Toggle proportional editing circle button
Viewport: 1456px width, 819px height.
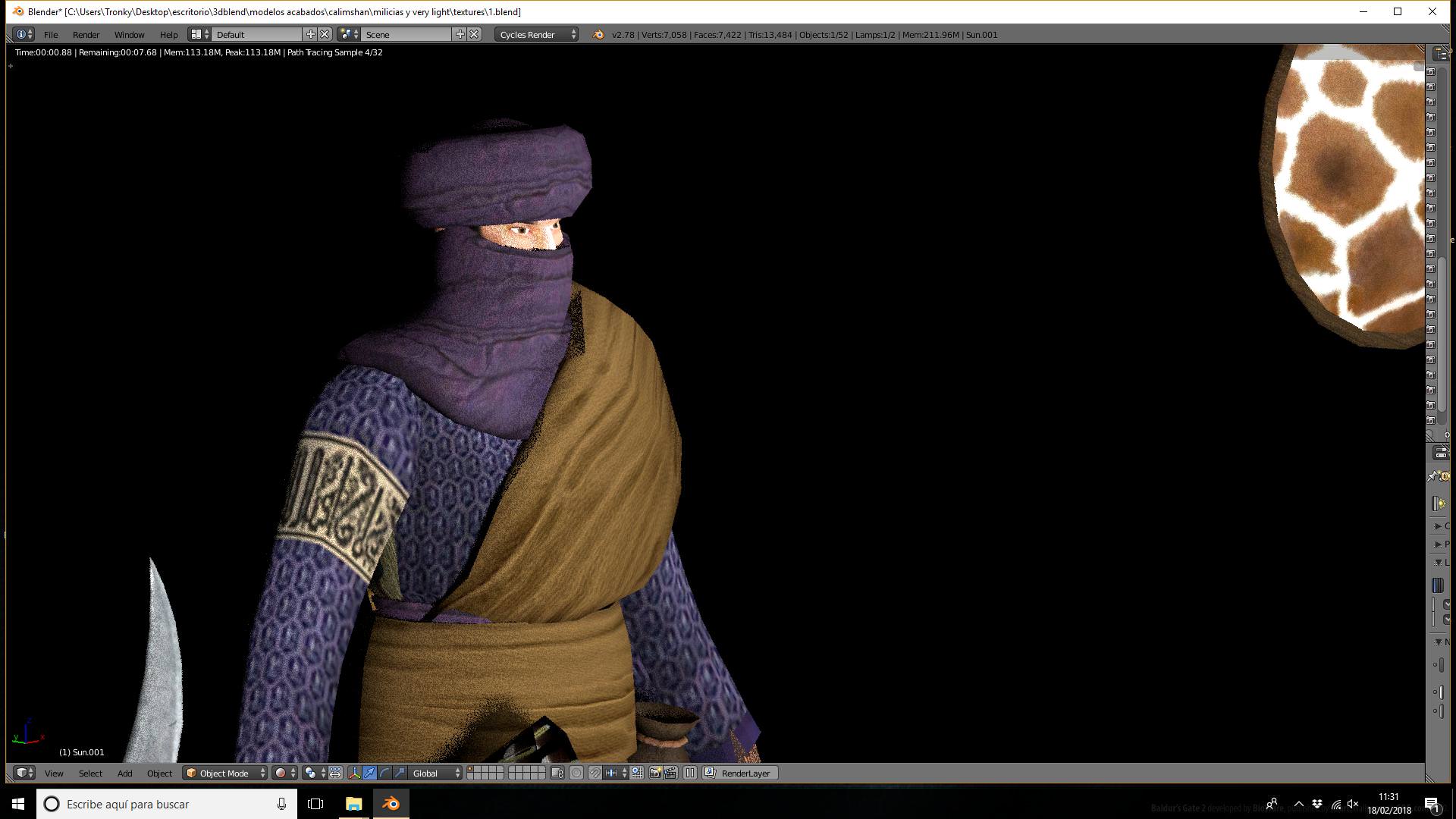(576, 773)
